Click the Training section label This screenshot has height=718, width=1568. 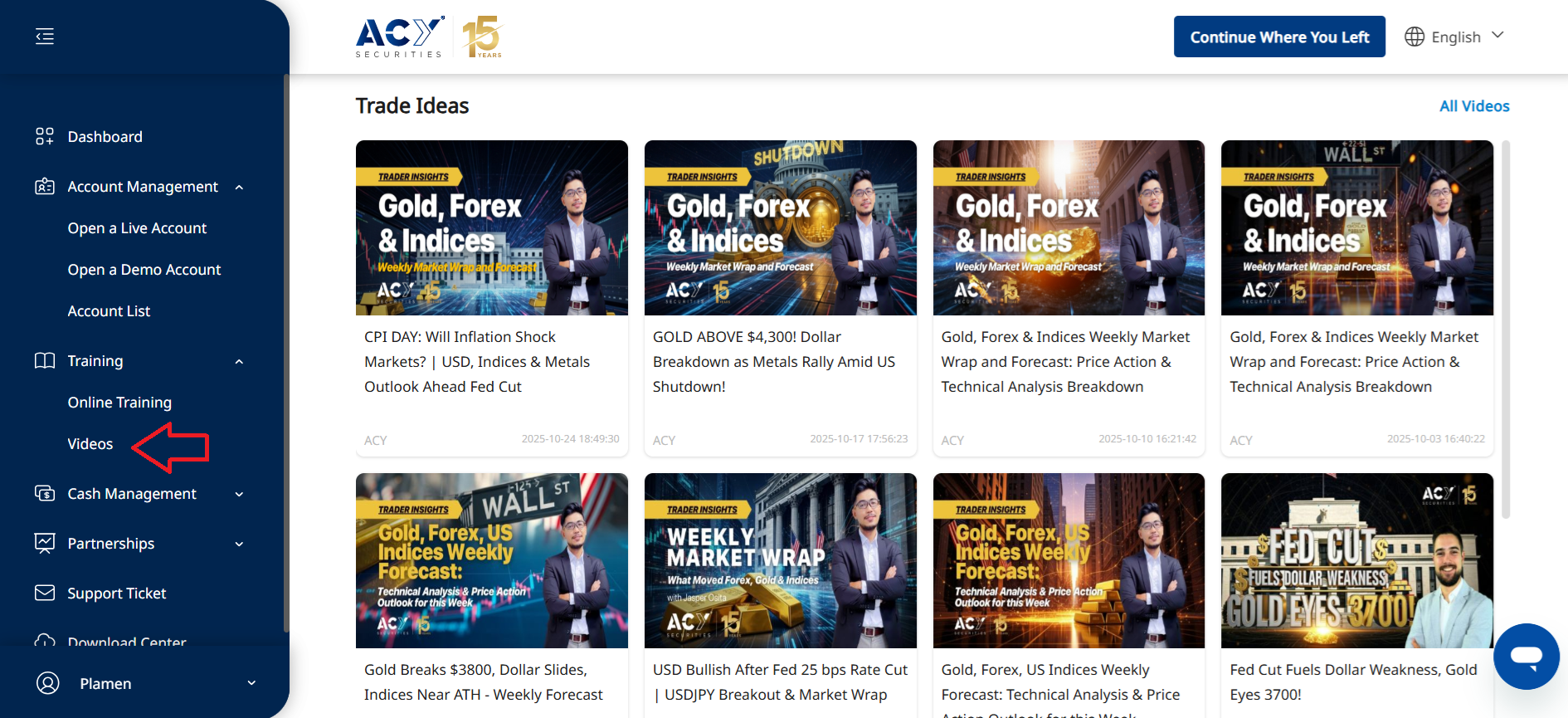pyautogui.click(x=95, y=360)
